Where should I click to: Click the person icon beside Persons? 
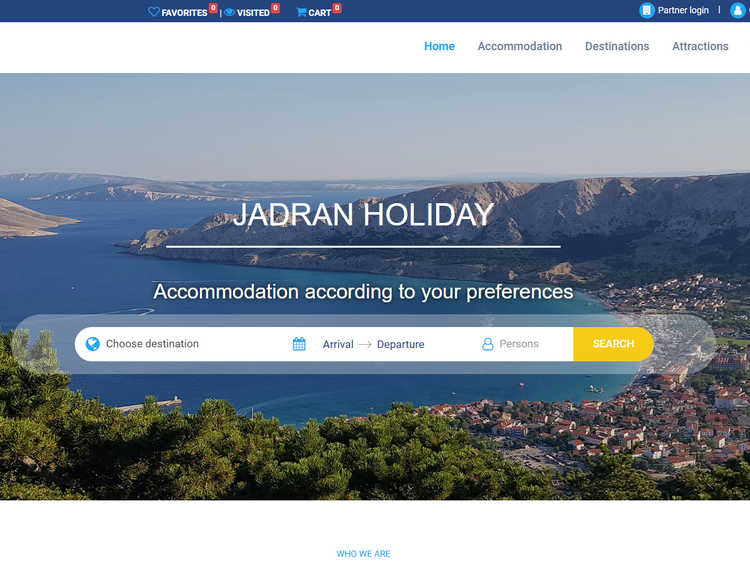(x=487, y=344)
